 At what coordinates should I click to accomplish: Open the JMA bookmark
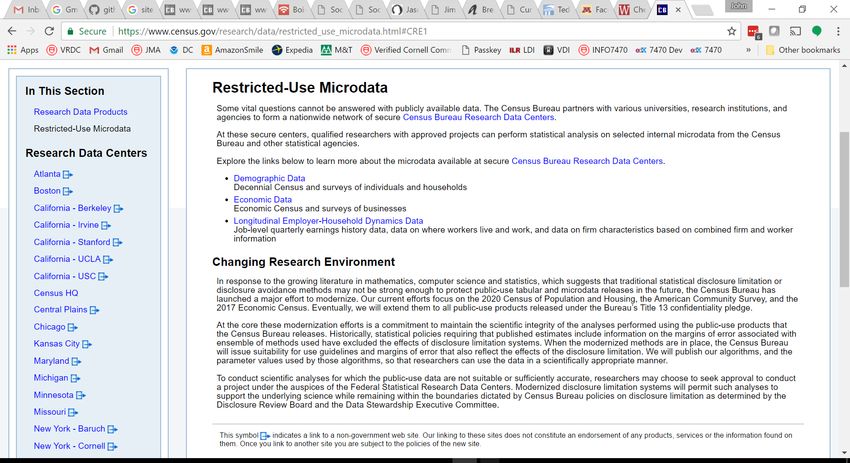coord(146,50)
